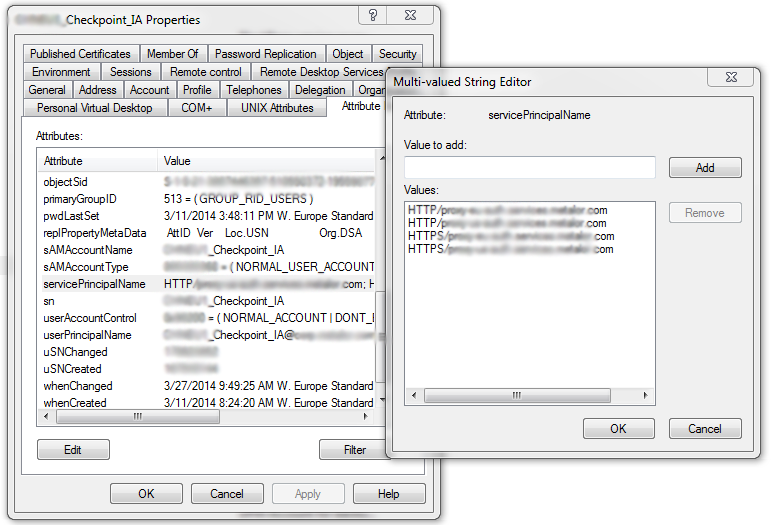This screenshot has height=525, width=773.
Task: Close the Checkpoint_IA Properties dialog
Action: (x=410, y=15)
